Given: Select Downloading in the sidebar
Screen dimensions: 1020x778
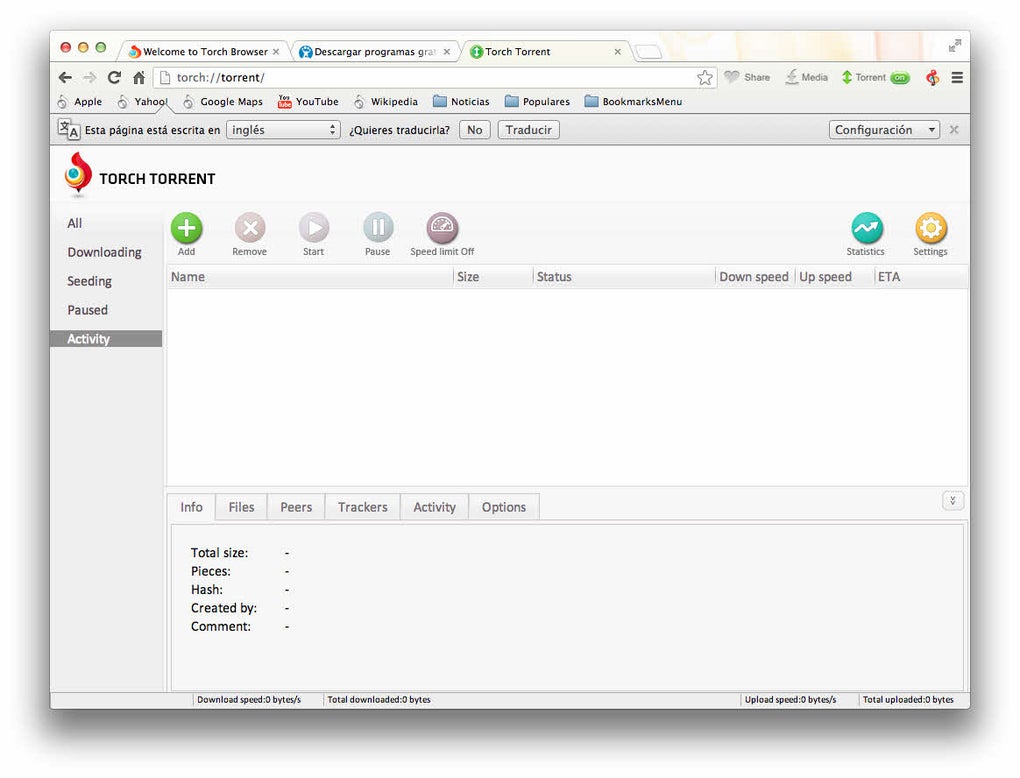Looking at the screenshot, I should [x=104, y=252].
